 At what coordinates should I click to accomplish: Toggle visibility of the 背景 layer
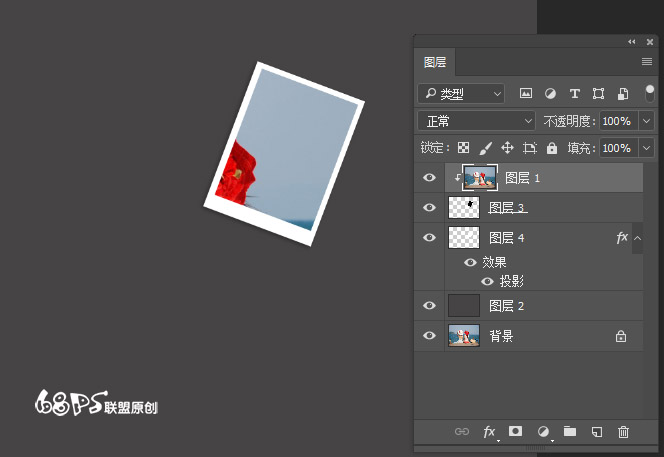pyautogui.click(x=429, y=336)
